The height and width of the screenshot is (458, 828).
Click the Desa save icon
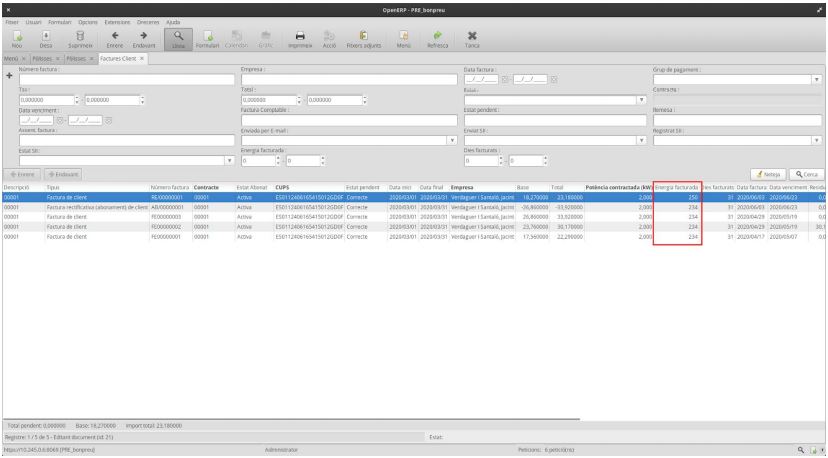point(46,37)
